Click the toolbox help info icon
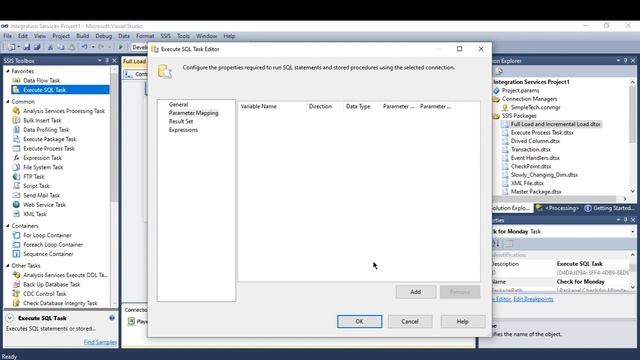 (x=112, y=318)
